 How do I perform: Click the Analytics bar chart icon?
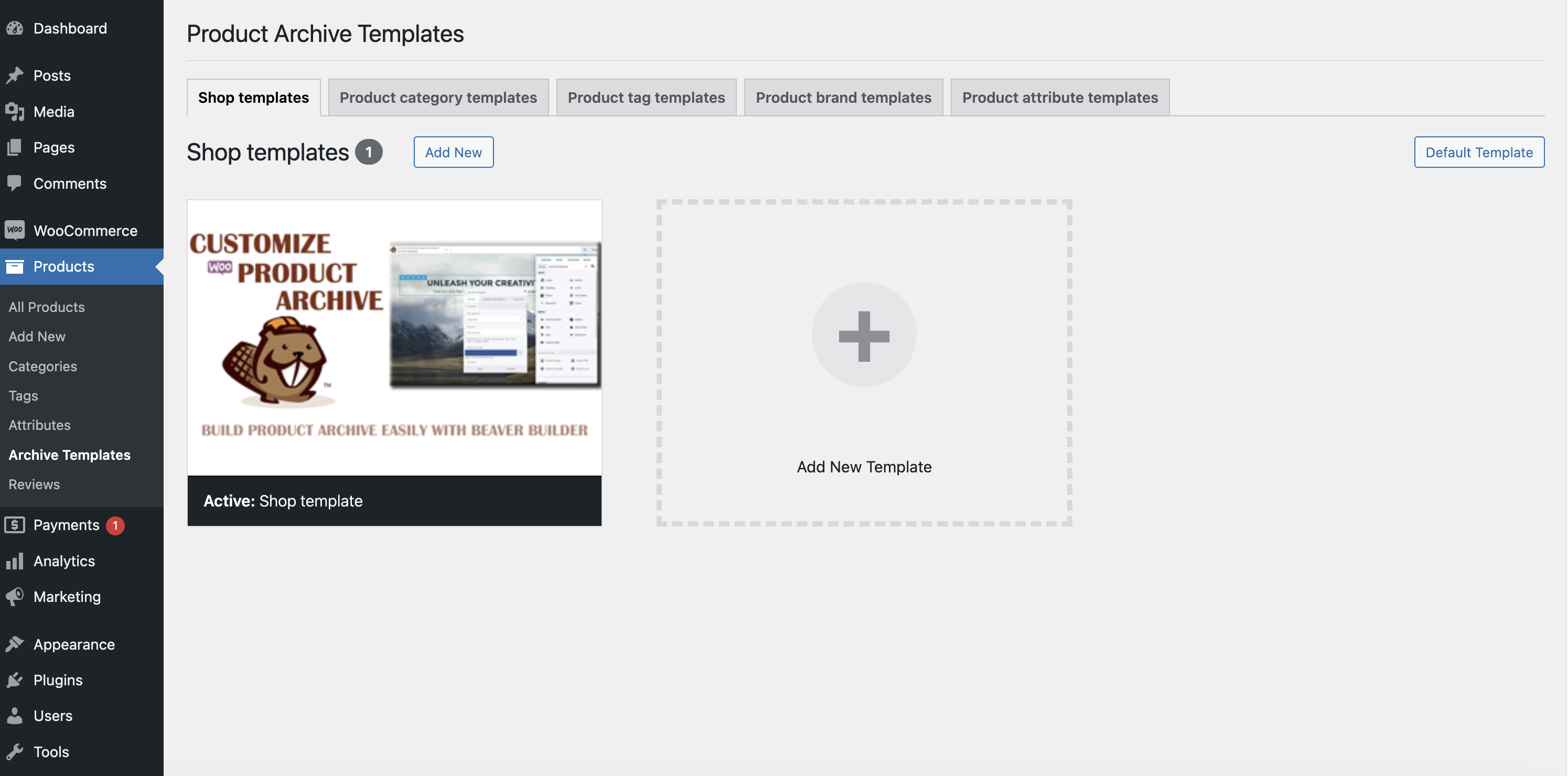(x=15, y=561)
